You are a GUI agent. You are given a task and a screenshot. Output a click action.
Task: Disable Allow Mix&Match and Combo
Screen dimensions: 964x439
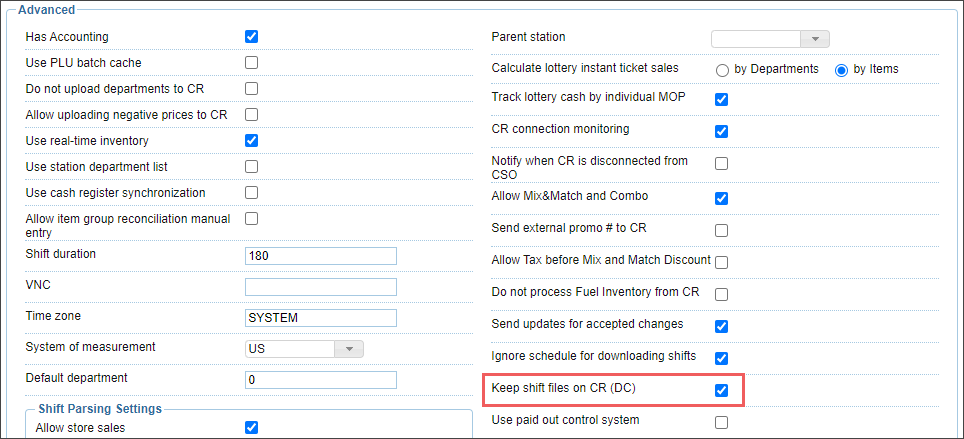(722, 199)
